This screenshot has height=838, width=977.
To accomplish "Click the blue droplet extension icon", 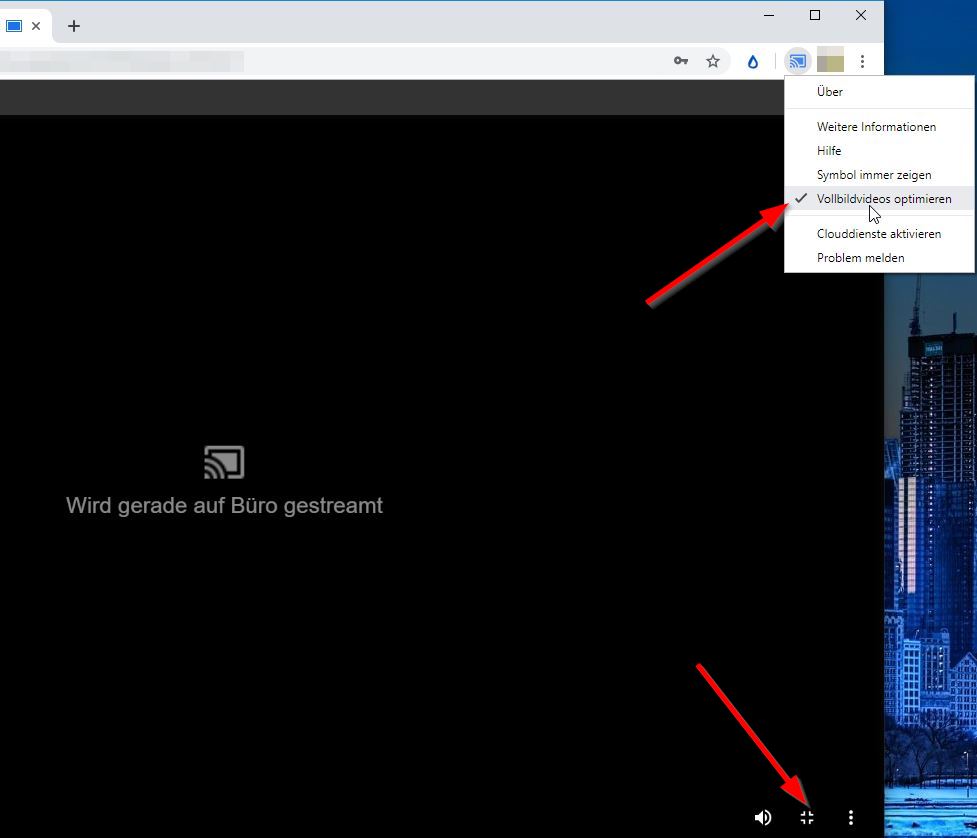I will click(753, 61).
